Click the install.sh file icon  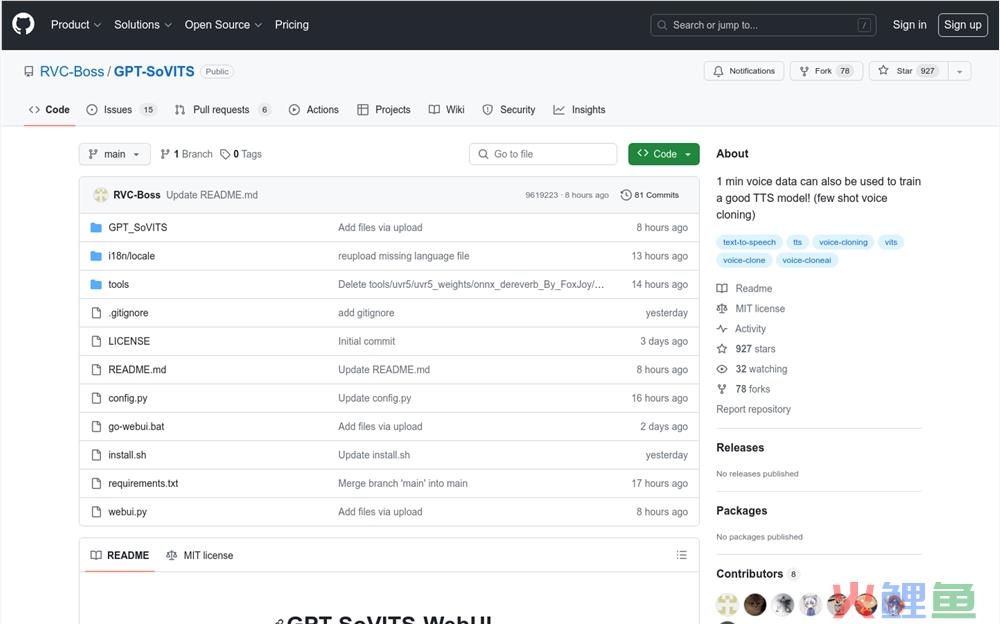point(96,455)
